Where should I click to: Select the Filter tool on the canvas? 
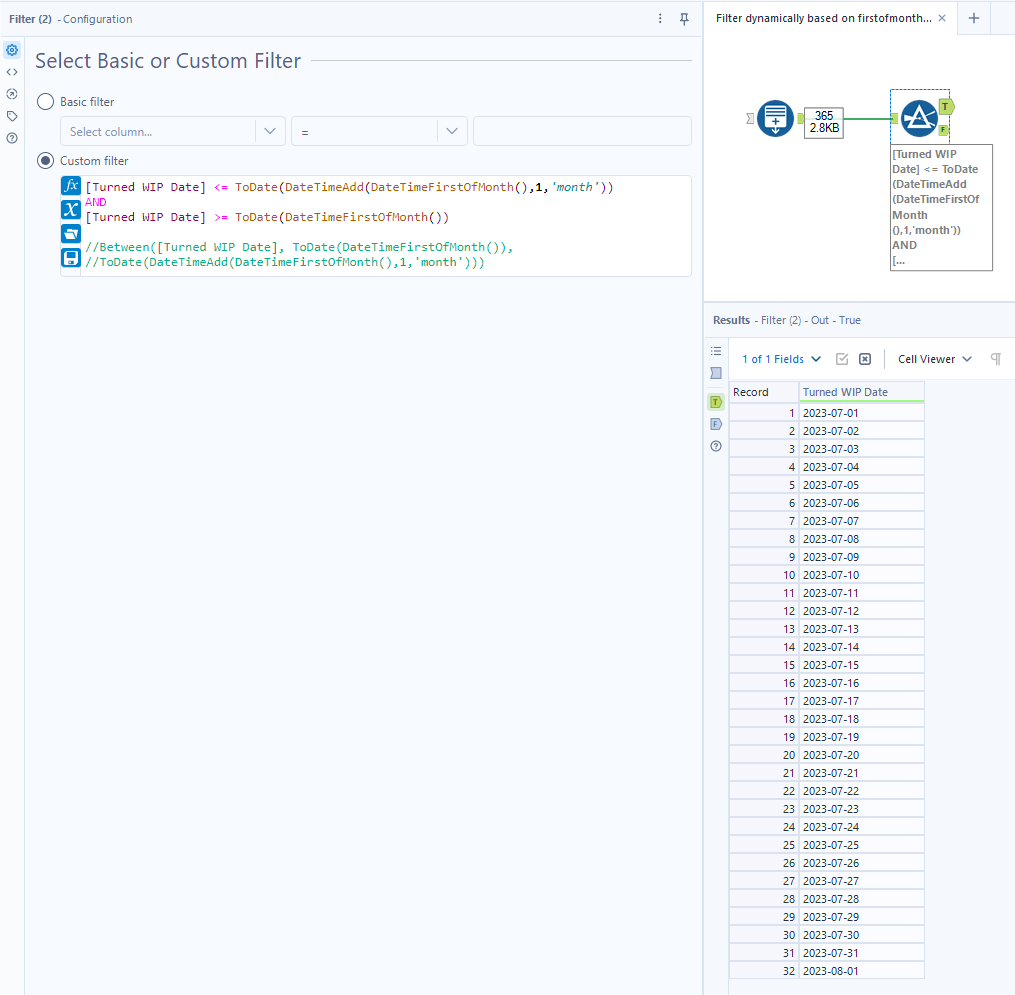coord(919,117)
